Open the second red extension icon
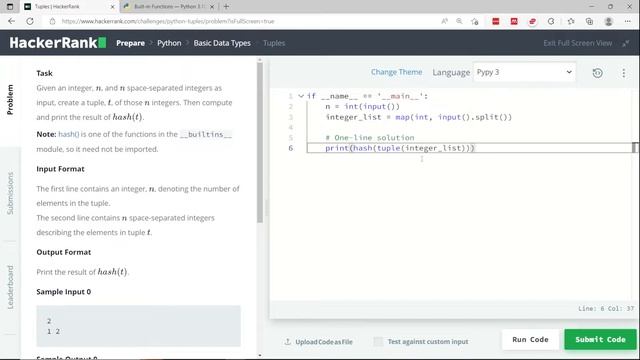Screen dimensions: 640x360 coord(514,21)
